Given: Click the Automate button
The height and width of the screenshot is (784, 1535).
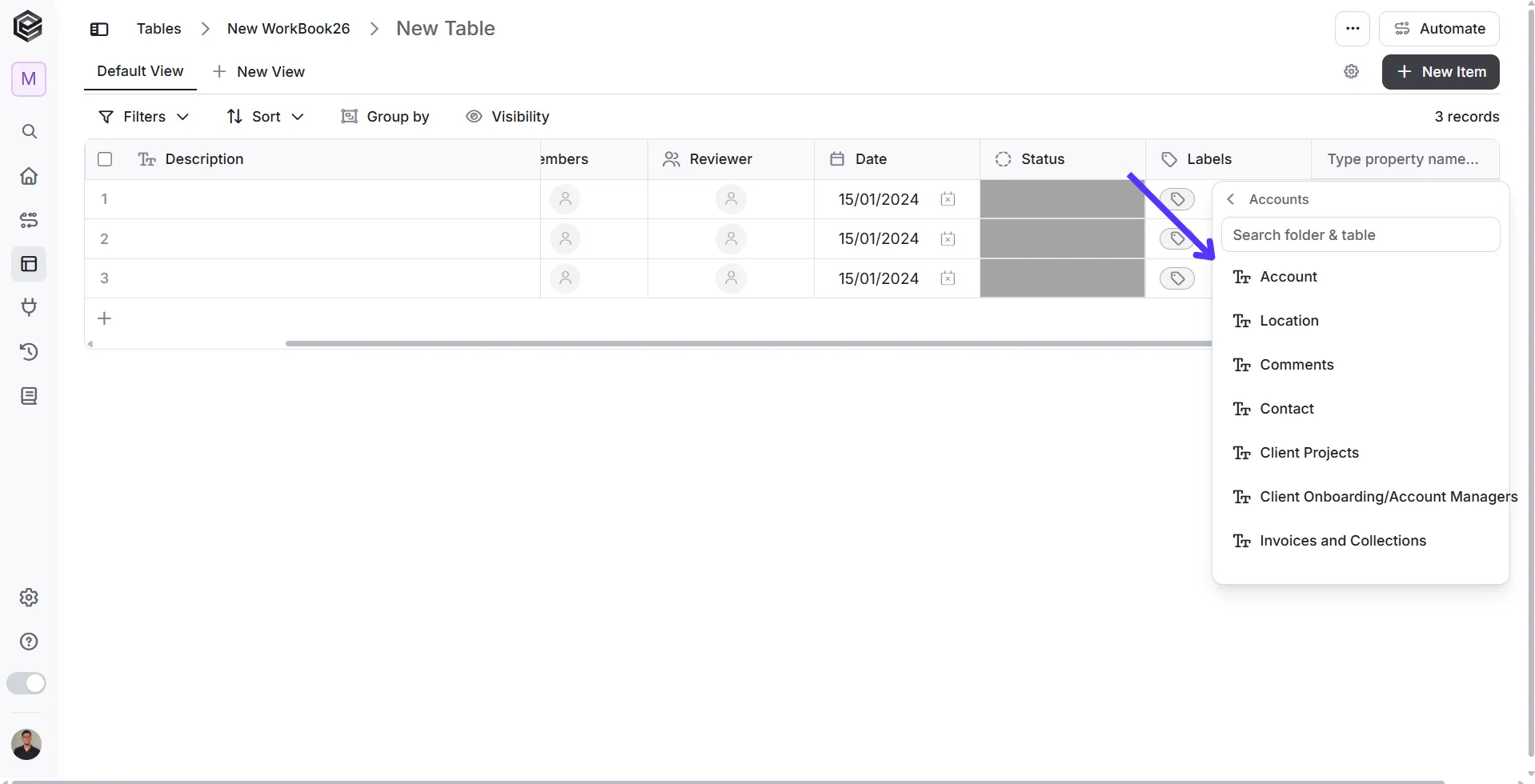Looking at the screenshot, I should (1439, 29).
